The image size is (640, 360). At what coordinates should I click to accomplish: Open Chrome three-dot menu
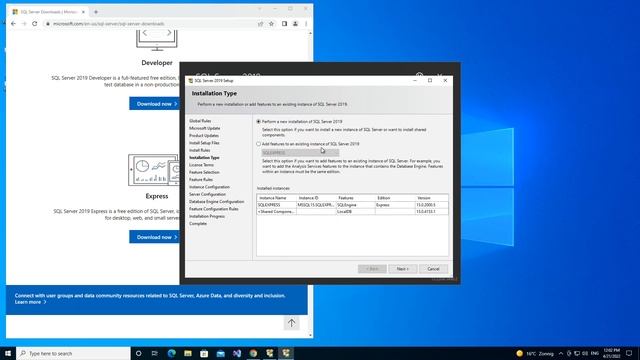pos(306,24)
